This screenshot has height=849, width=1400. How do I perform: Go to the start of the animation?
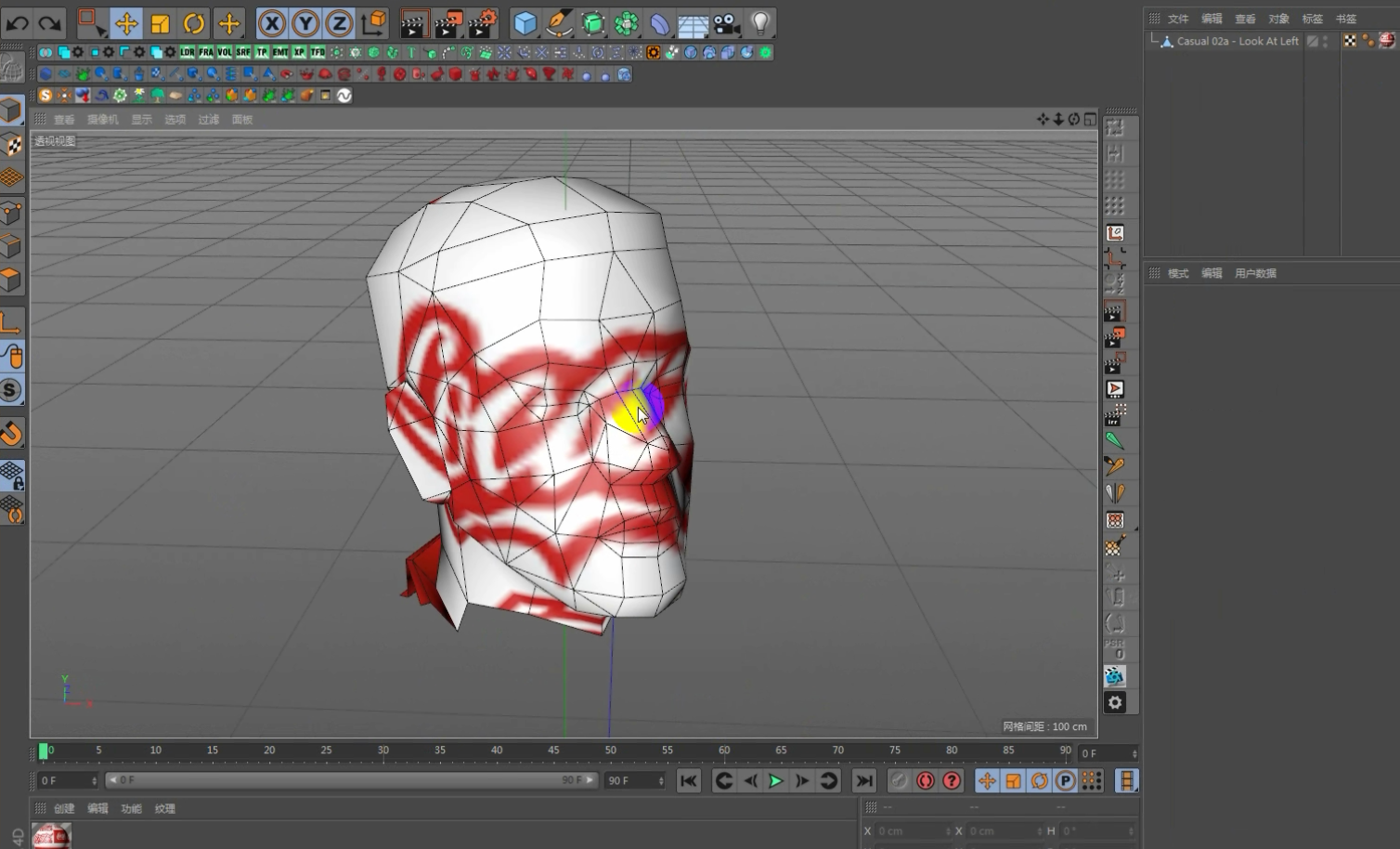688,781
